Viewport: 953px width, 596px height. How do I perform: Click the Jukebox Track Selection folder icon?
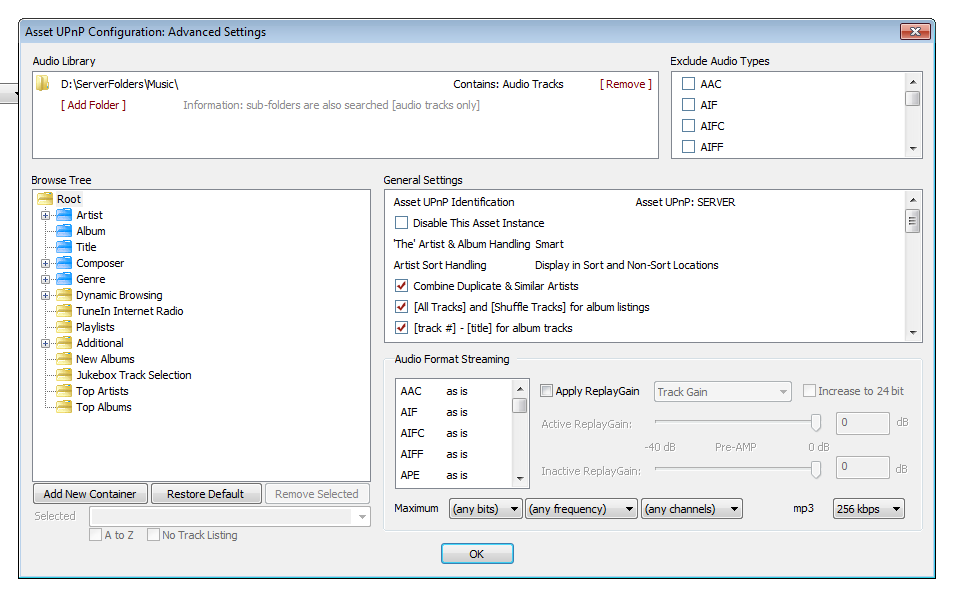point(64,375)
